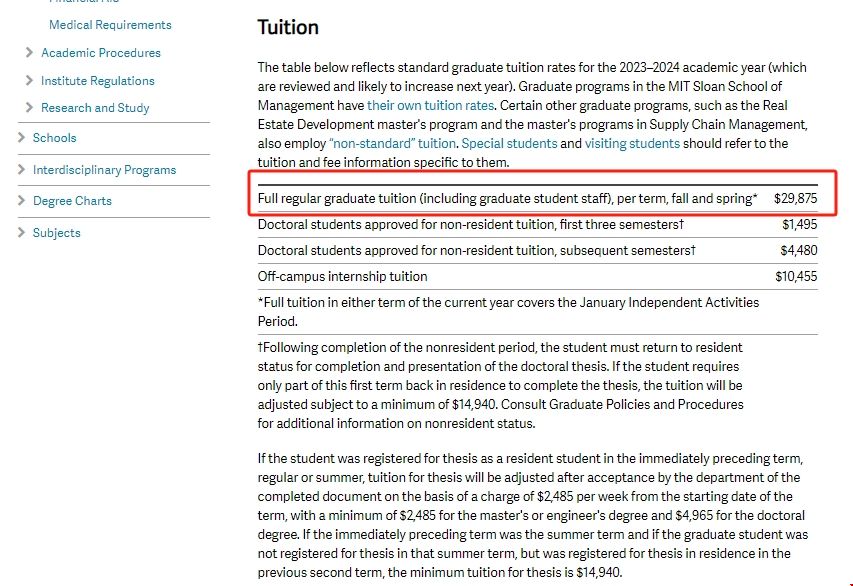Expand the Degree Charts arrow

pyautogui.click(x=21, y=201)
